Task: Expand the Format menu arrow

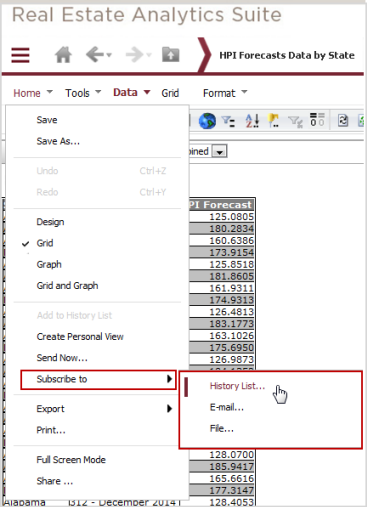Action: click(x=244, y=92)
